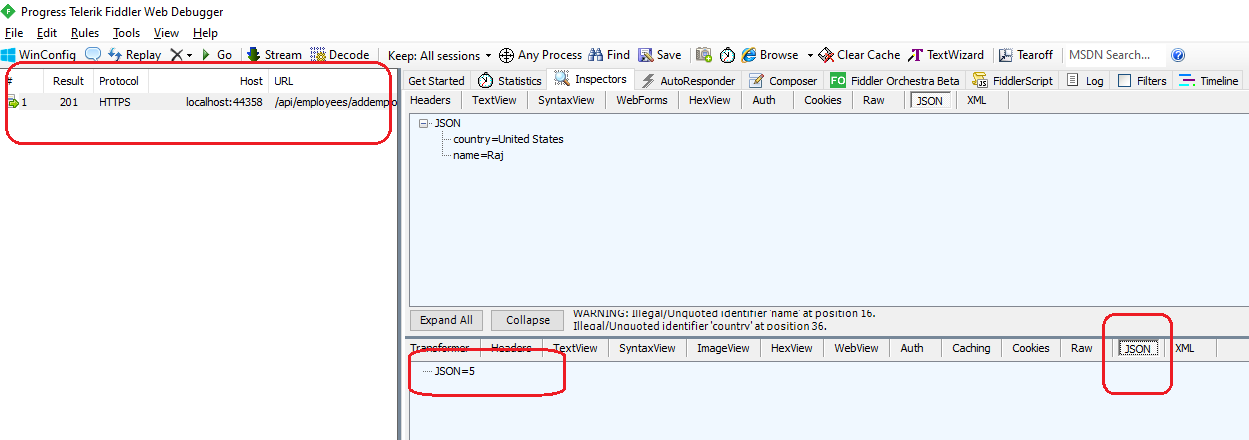
Task: Select response Caching tab
Action: [971, 348]
